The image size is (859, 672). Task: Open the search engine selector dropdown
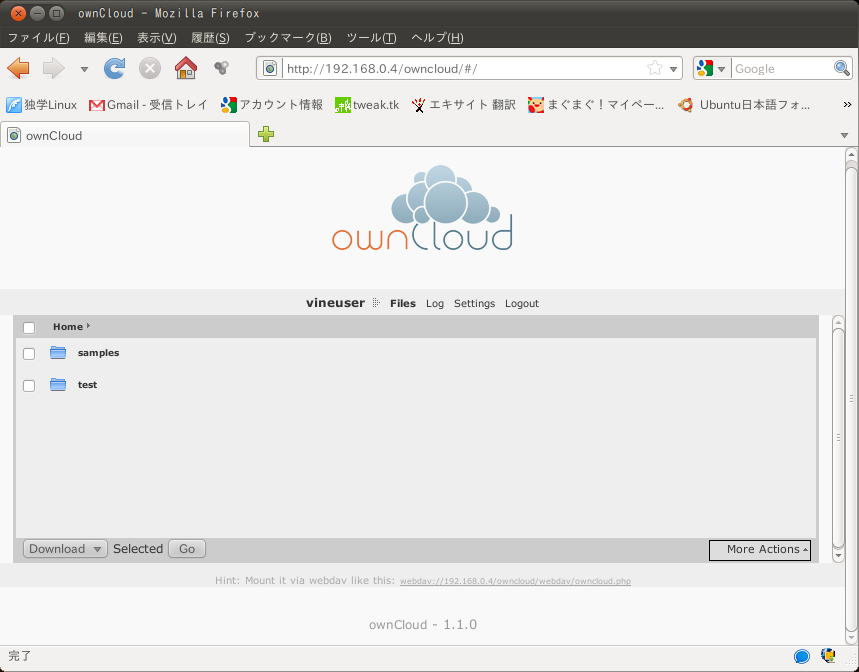click(711, 68)
